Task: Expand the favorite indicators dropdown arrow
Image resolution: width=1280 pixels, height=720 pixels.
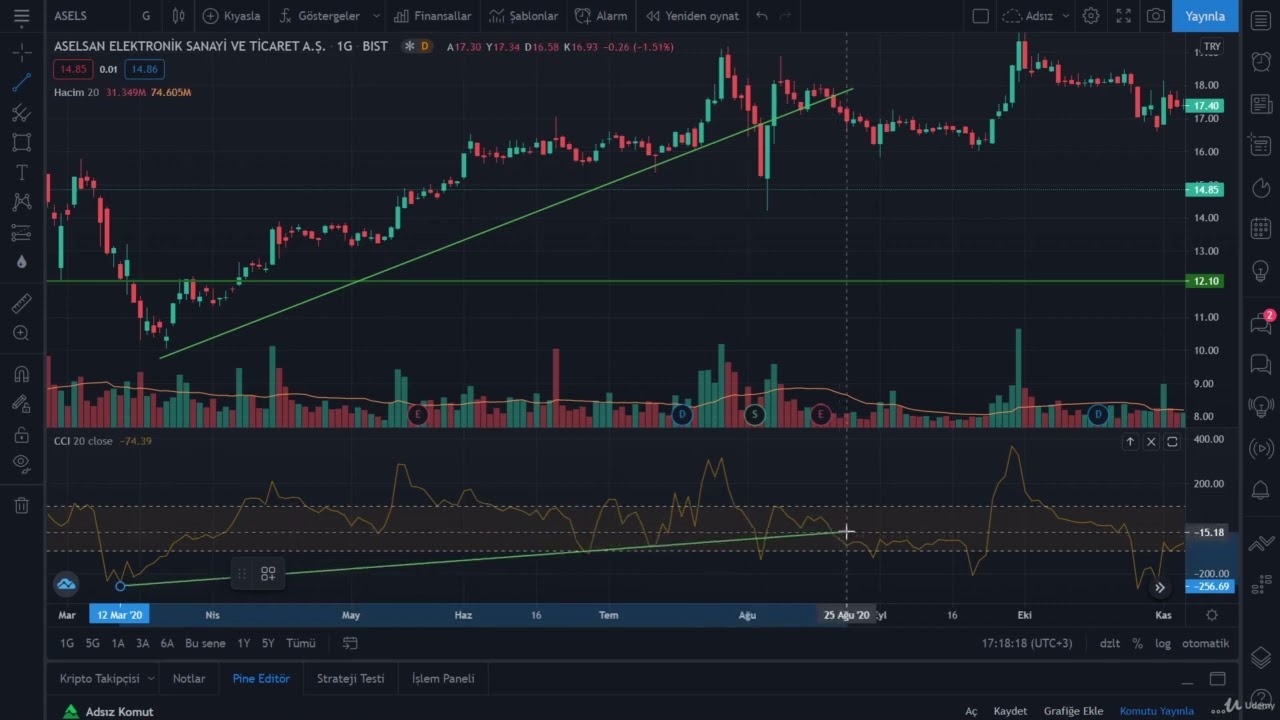Action: (x=376, y=16)
